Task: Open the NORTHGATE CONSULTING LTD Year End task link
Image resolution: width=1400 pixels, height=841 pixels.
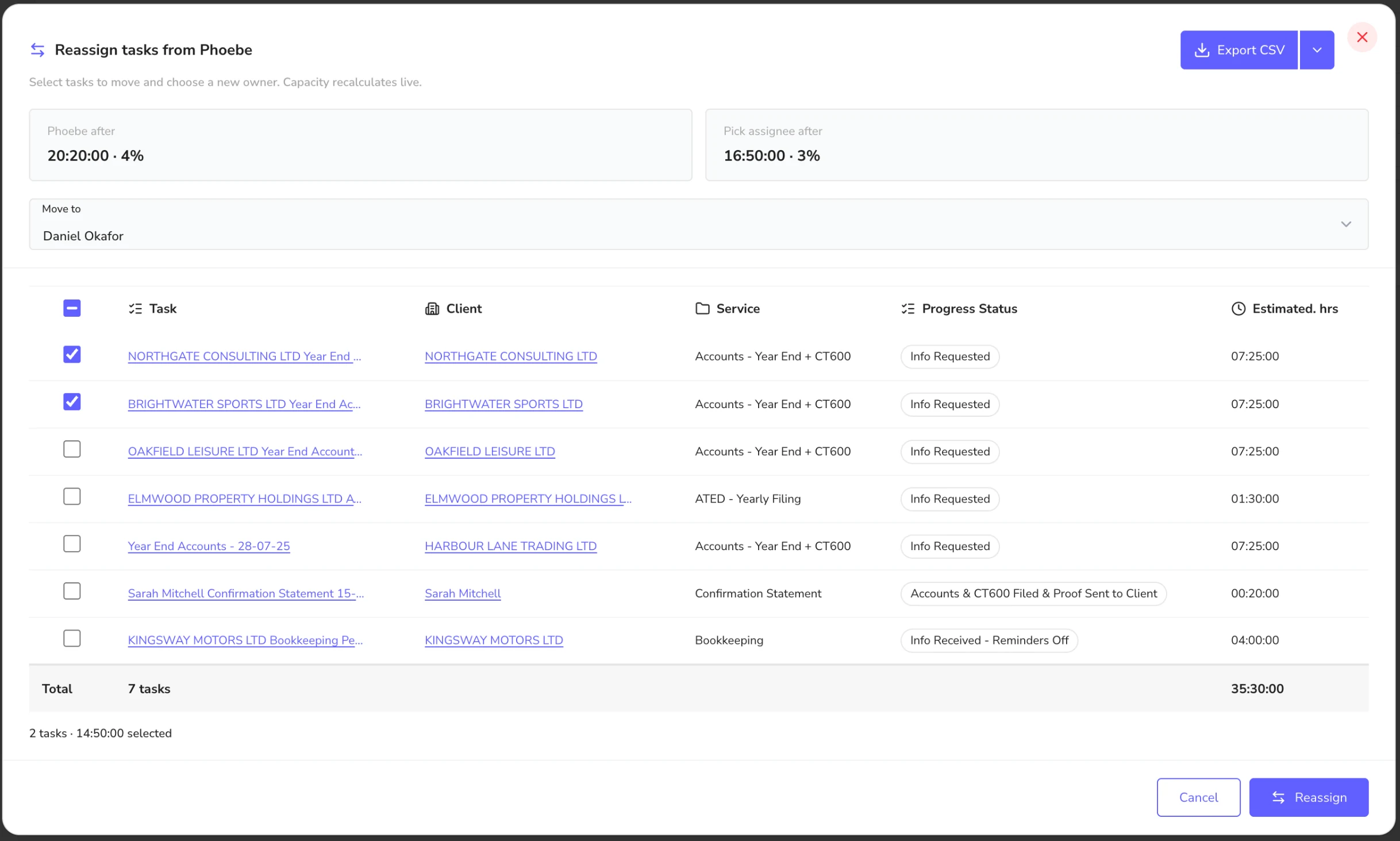Action: pyautogui.click(x=244, y=356)
